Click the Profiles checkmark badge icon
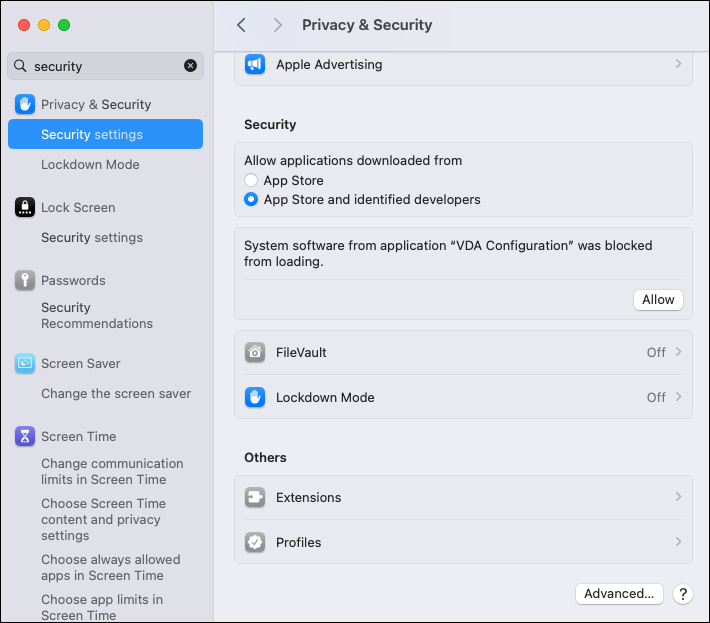 pos(255,542)
